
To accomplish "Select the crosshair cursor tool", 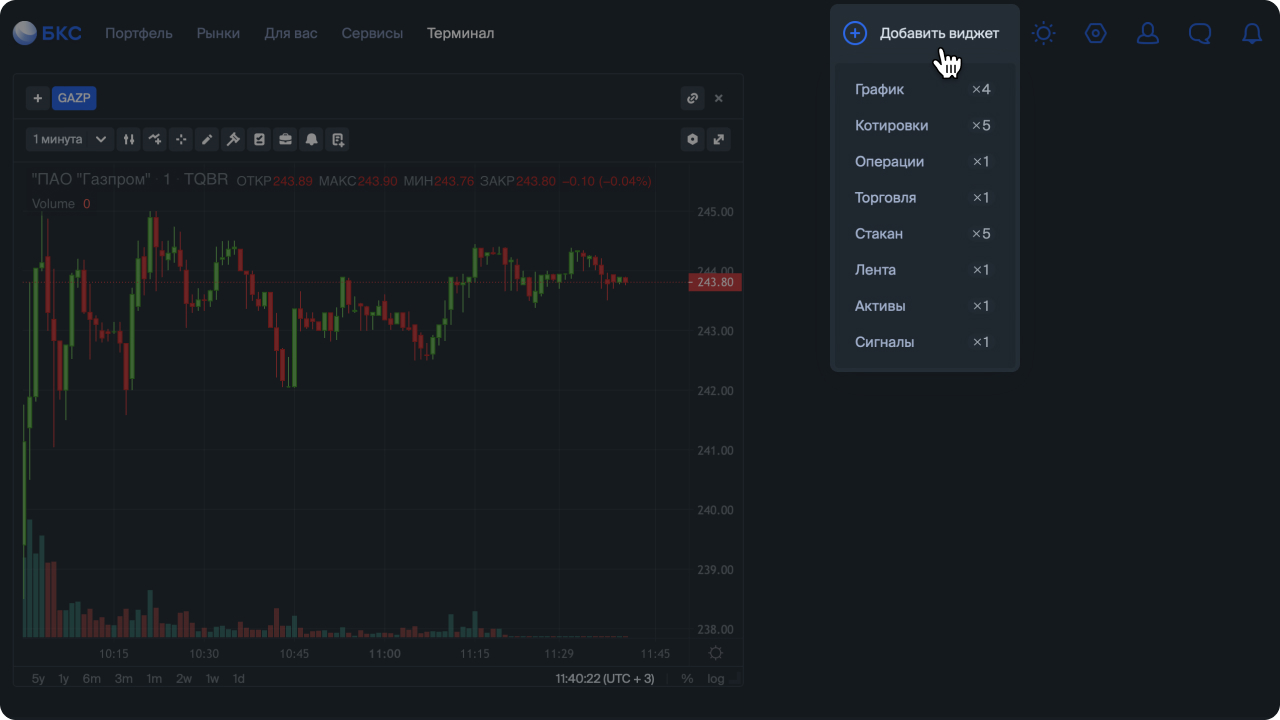I will pyautogui.click(x=181, y=139).
